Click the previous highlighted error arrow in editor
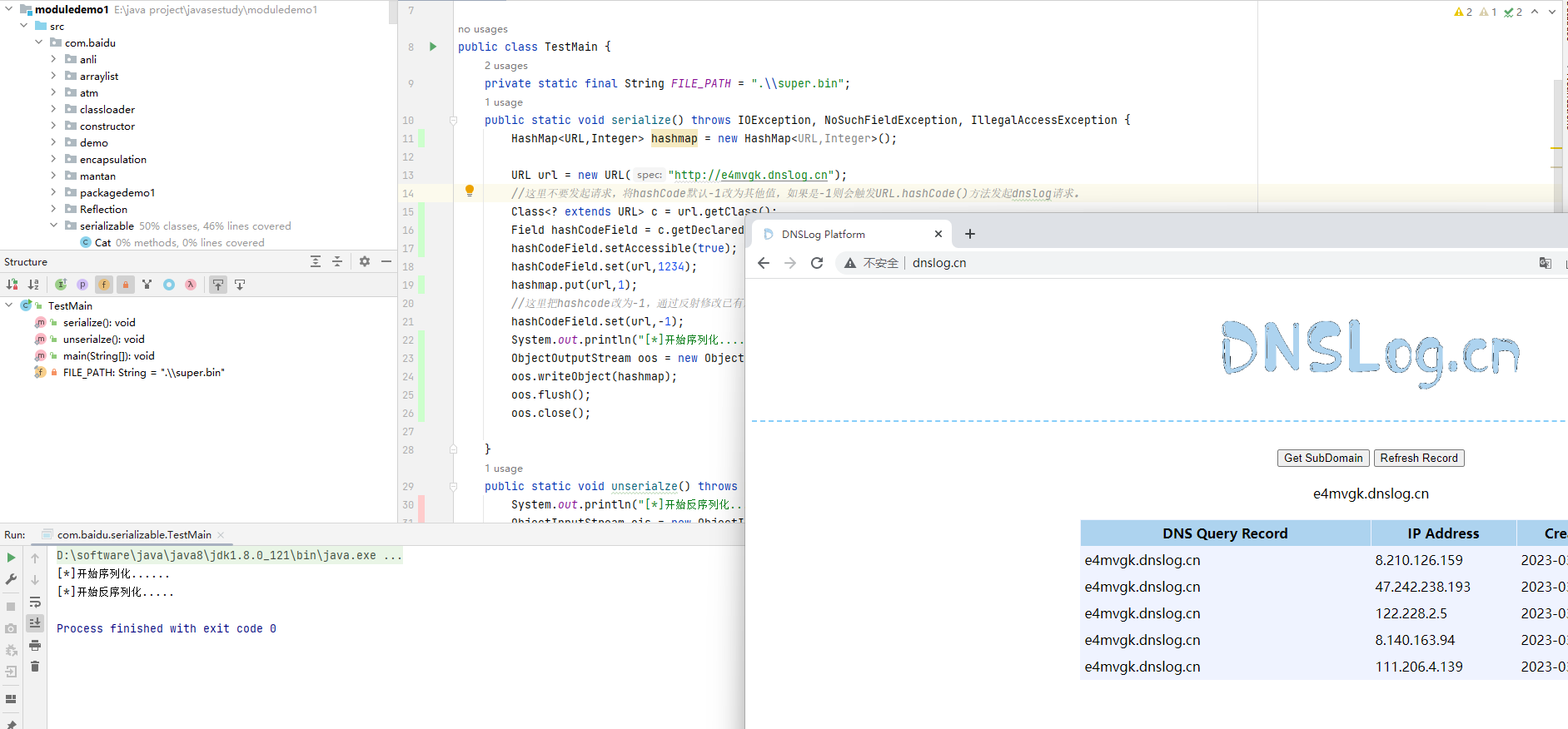Image resolution: width=1568 pixels, height=729 pixels. click(1535, 12)
